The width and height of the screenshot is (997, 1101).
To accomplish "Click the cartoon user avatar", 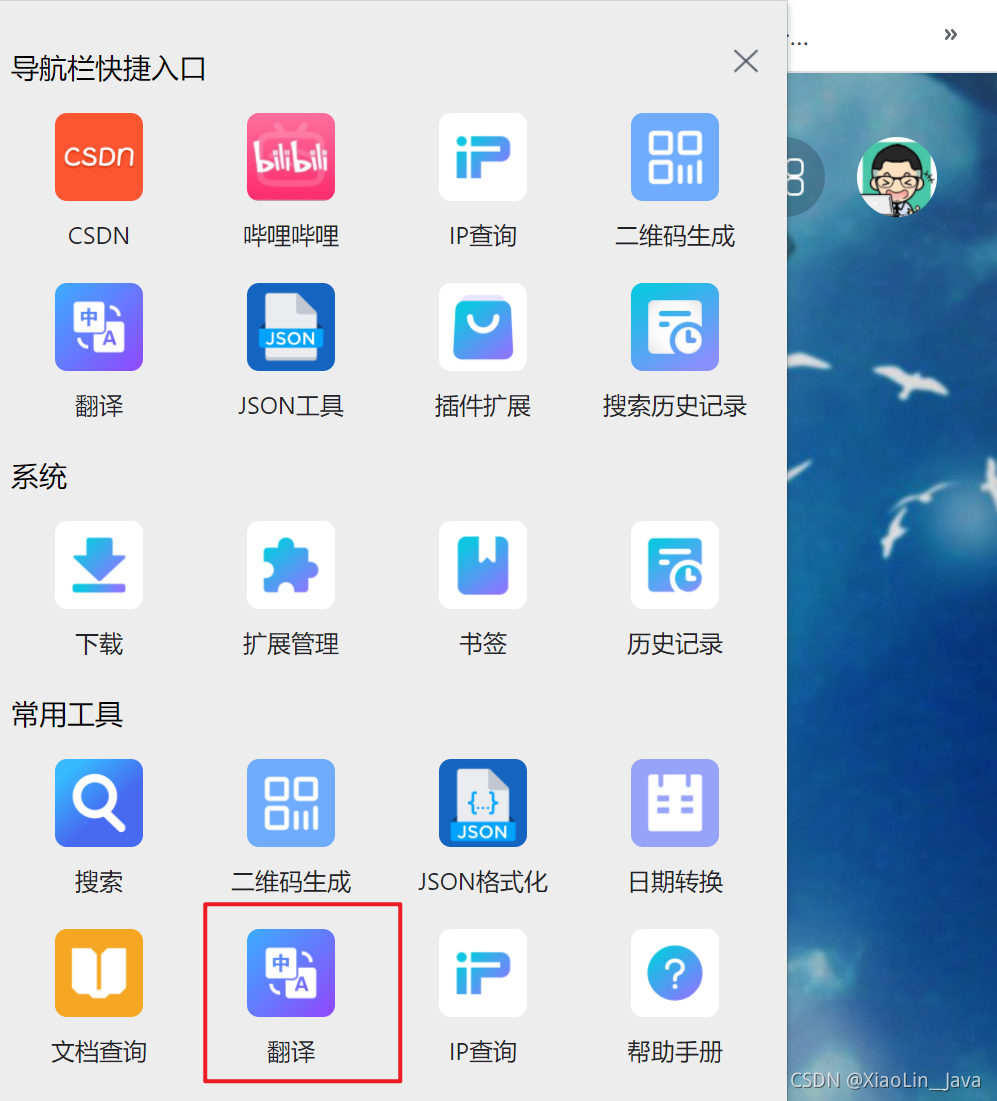I will [897, 177].
